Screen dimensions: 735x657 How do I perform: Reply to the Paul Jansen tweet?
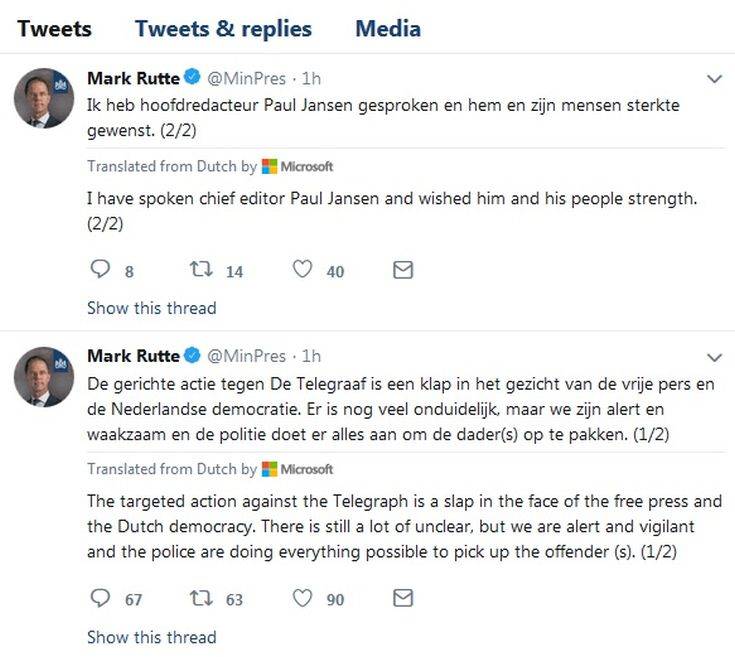click(x=99, y=270)
